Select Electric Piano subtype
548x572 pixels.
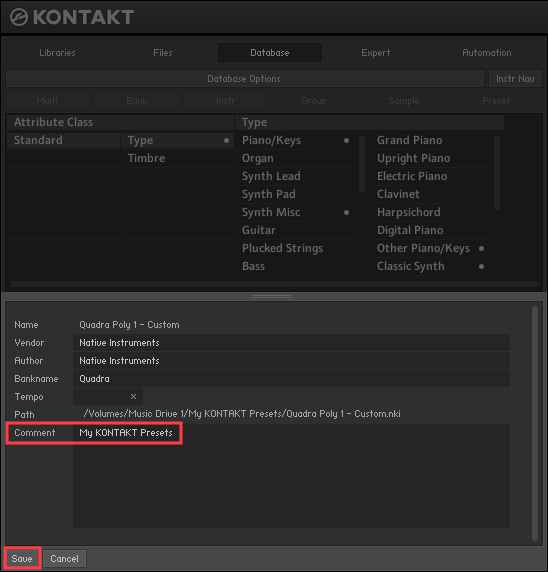[430, 176]
